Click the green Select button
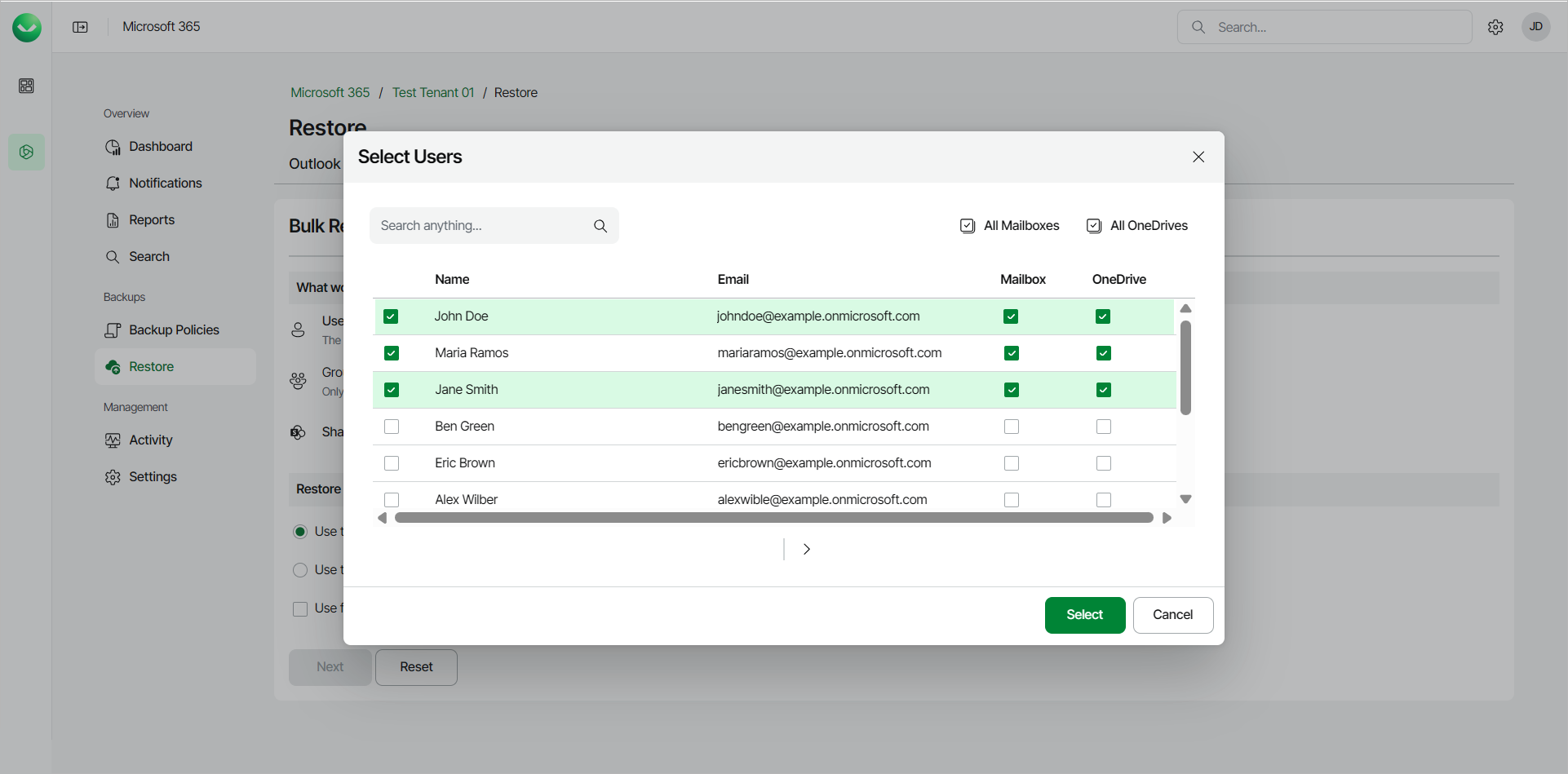 pos(1084,615)
